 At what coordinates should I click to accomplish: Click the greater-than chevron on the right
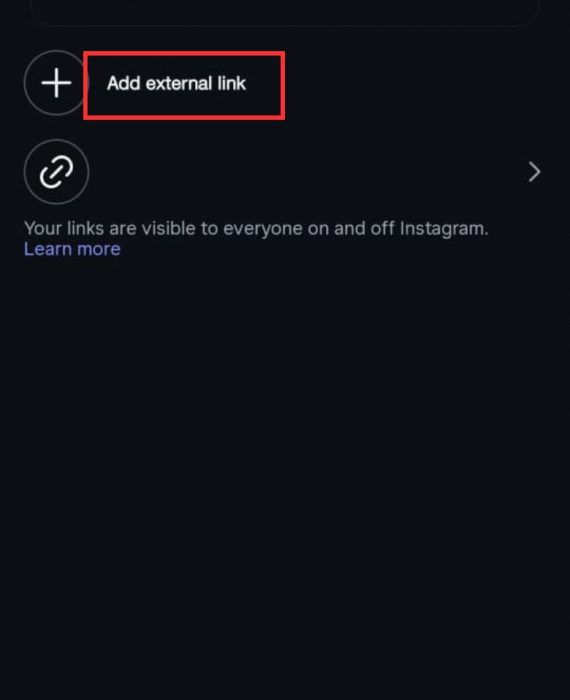coord(534,172)
